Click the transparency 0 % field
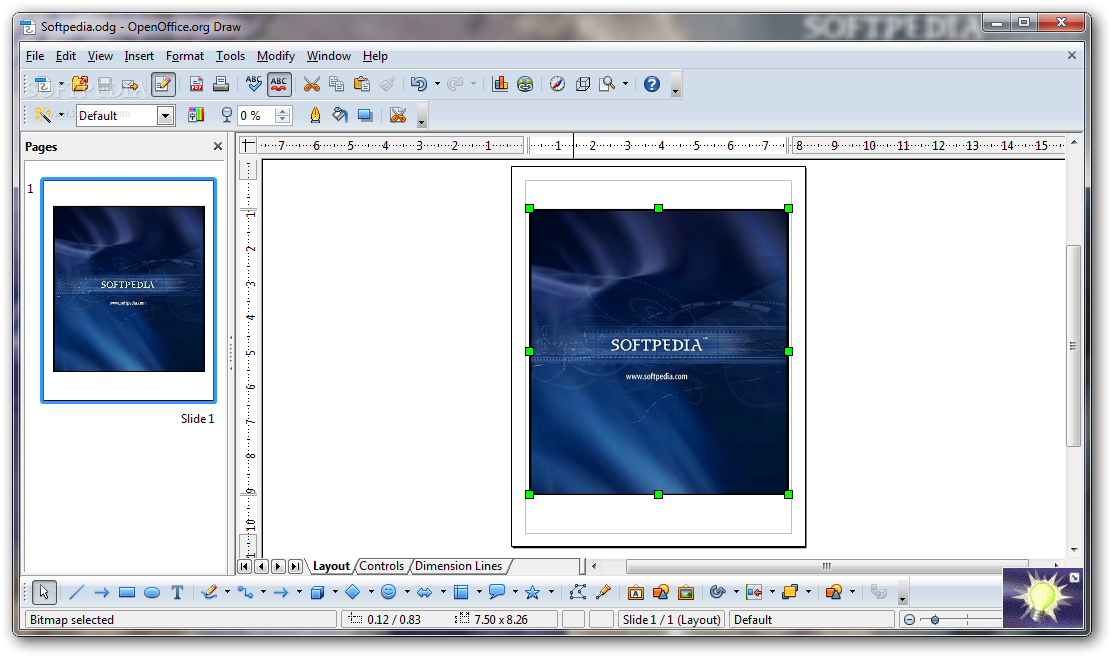1112x657 pixels. click(x=256, y=116)
